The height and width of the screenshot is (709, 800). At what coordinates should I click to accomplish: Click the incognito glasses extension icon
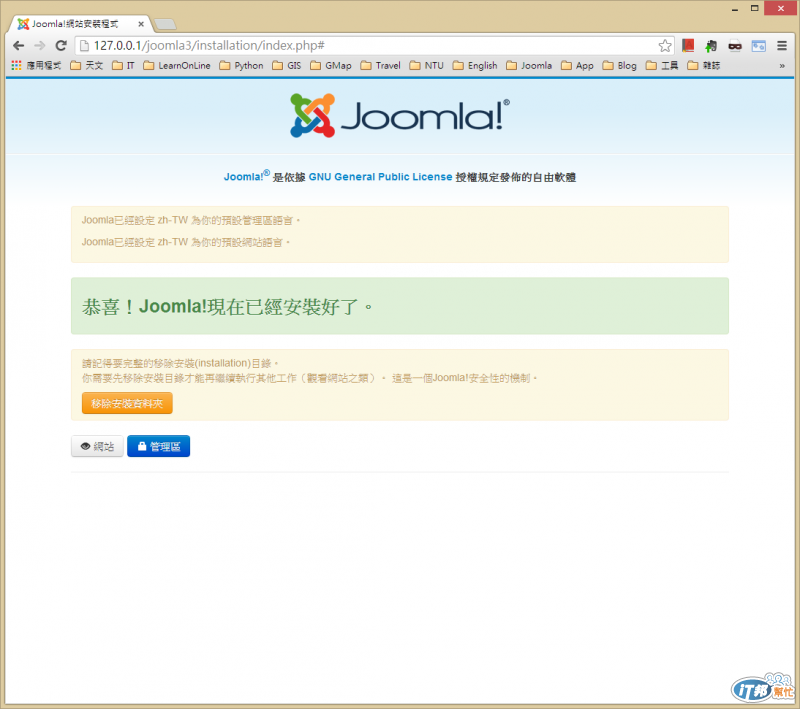(x=735, y=46)
